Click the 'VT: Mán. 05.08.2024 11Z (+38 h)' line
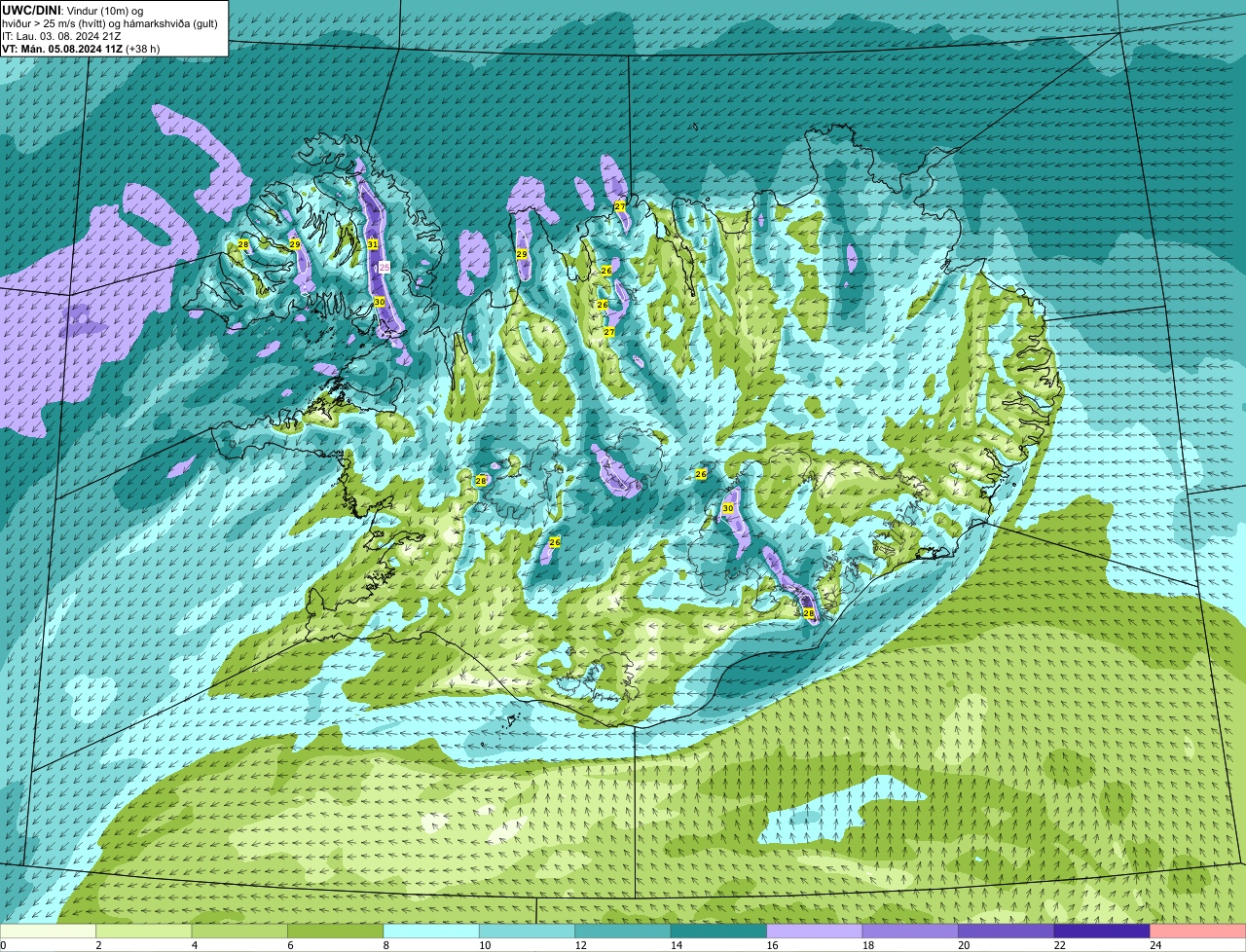 pyautogui.click(x=81, y=49)
